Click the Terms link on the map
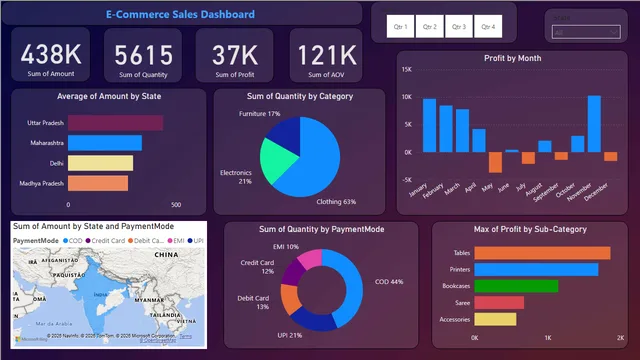This screenshot has width=640, height=360. [x=185, y=336]
